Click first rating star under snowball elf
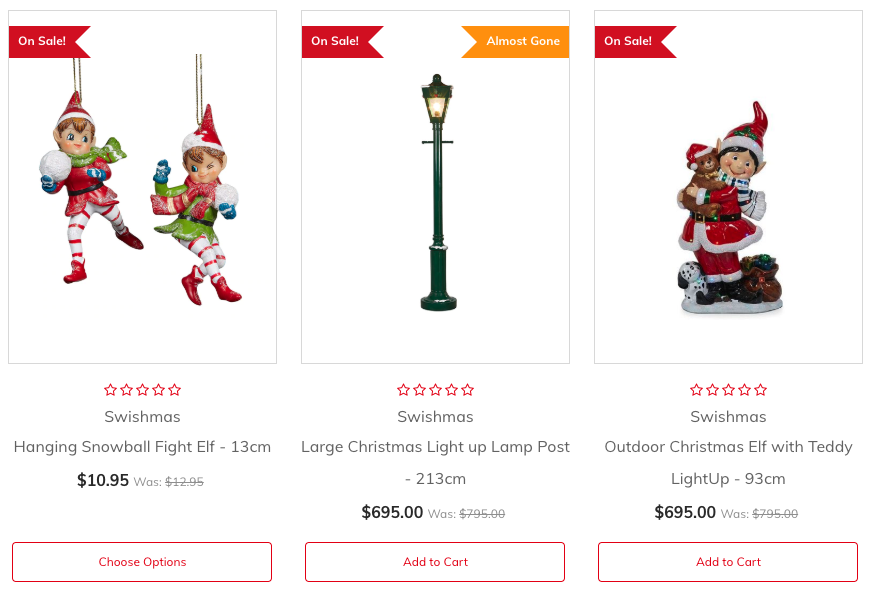 point(111,390)
